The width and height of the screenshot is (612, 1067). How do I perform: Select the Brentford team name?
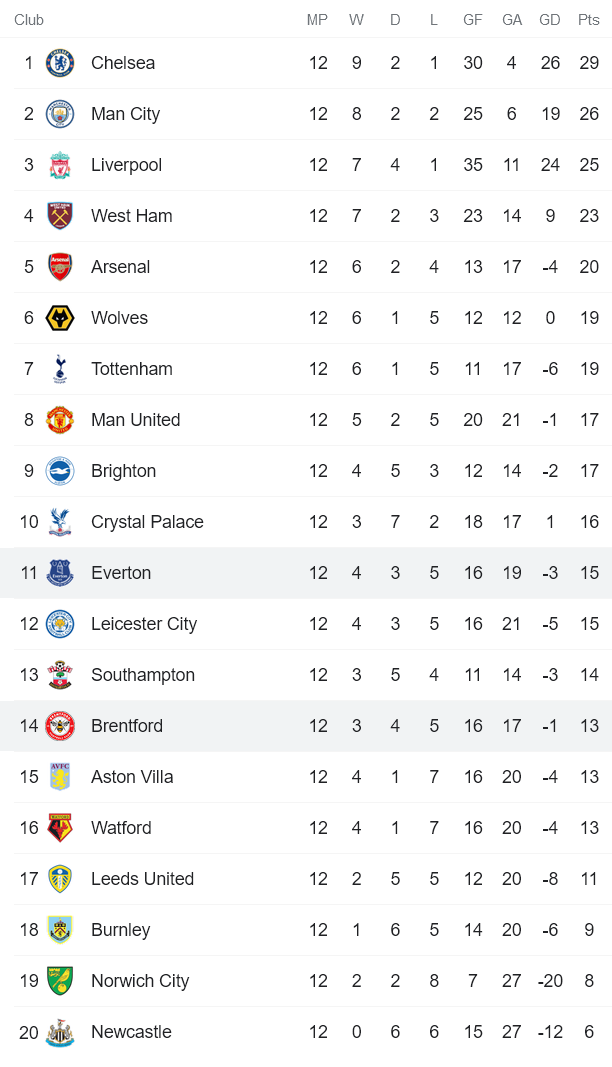[x=127, y=726]
